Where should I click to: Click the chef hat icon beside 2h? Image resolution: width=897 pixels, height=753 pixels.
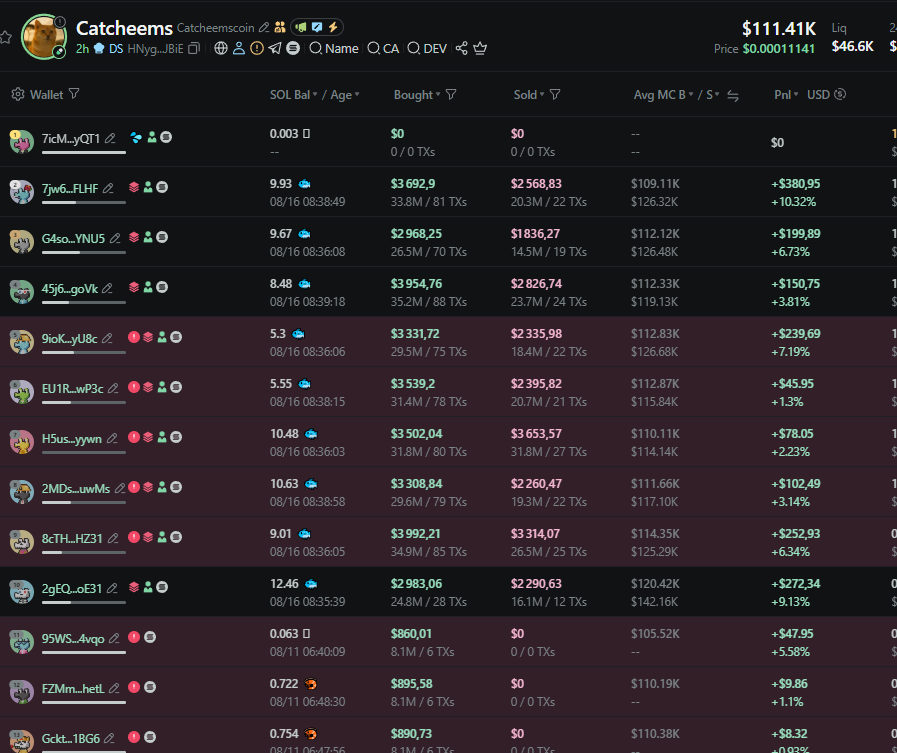click(x=100, y=49)
